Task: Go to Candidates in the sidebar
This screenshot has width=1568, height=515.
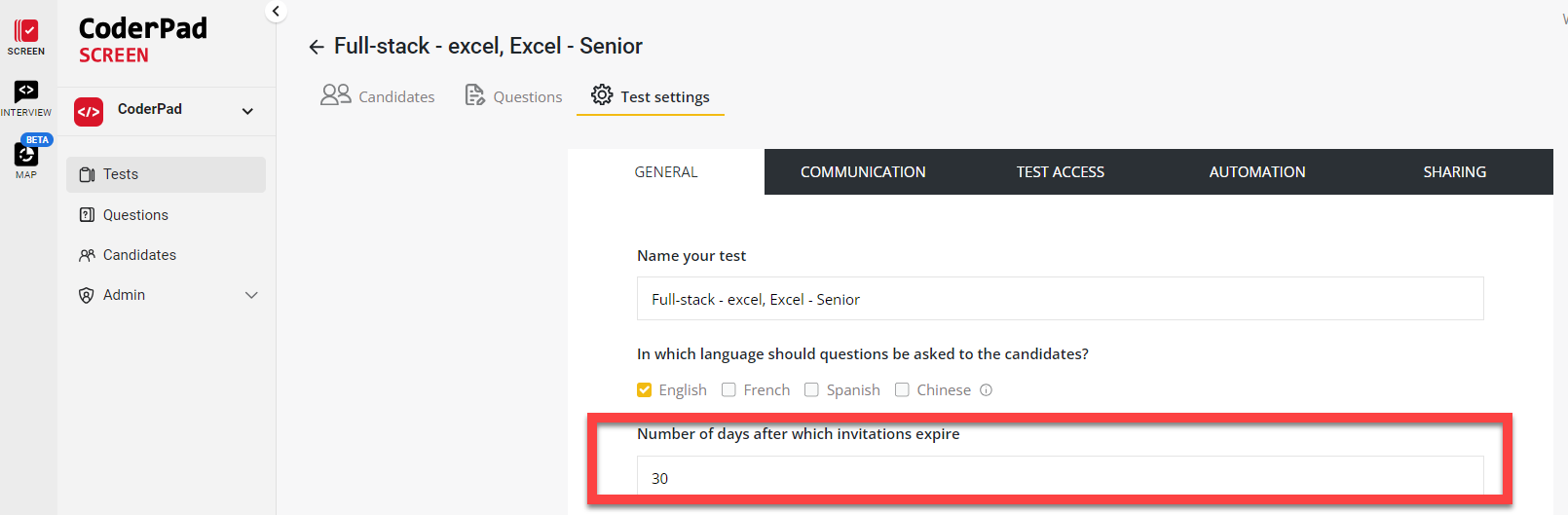Action: pos(139,255)
